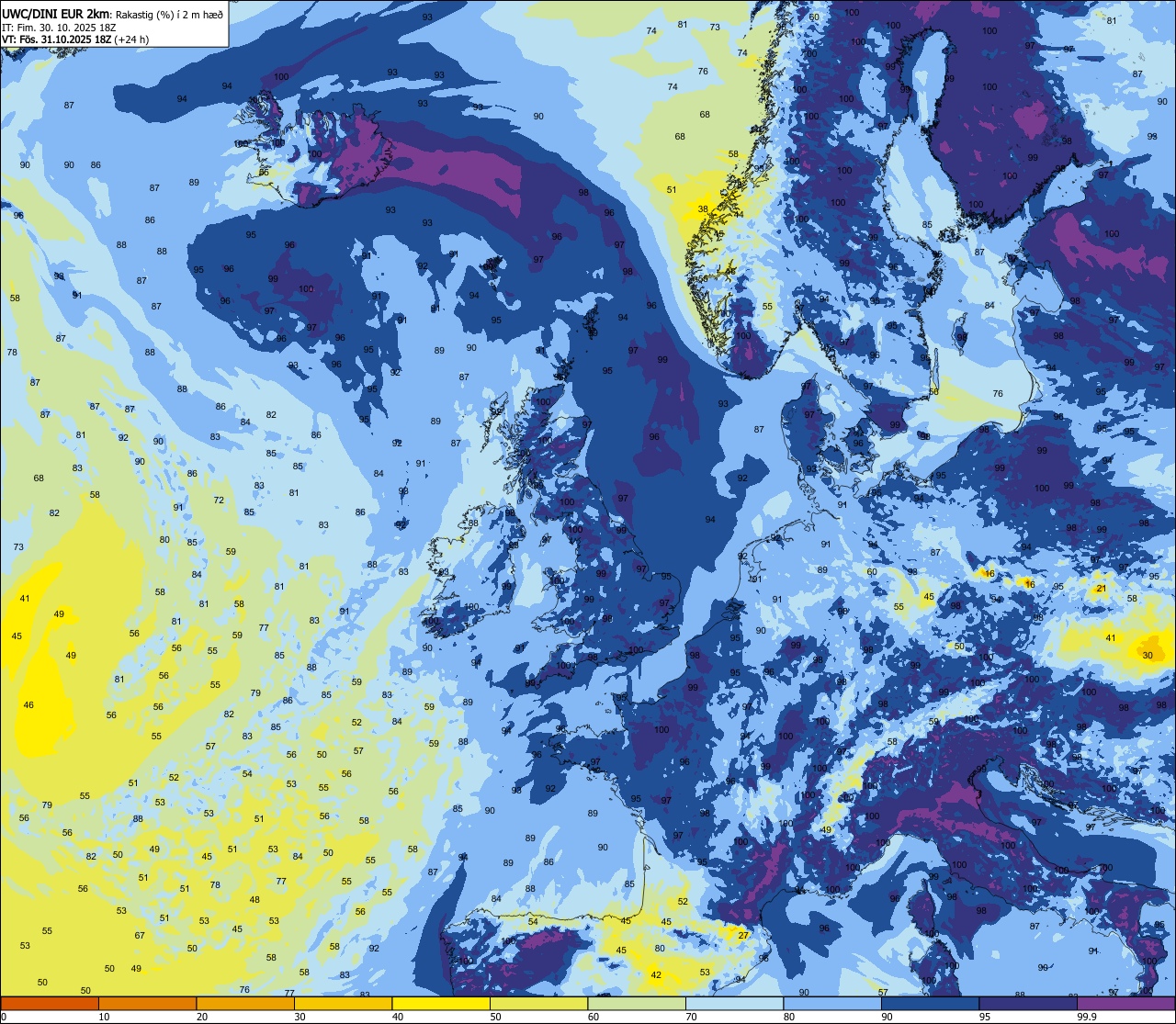Viewport: 1176px width, 1024px height.
Task: Select the light blue 70–80 legend swatch
Action: coord(734,1003)
